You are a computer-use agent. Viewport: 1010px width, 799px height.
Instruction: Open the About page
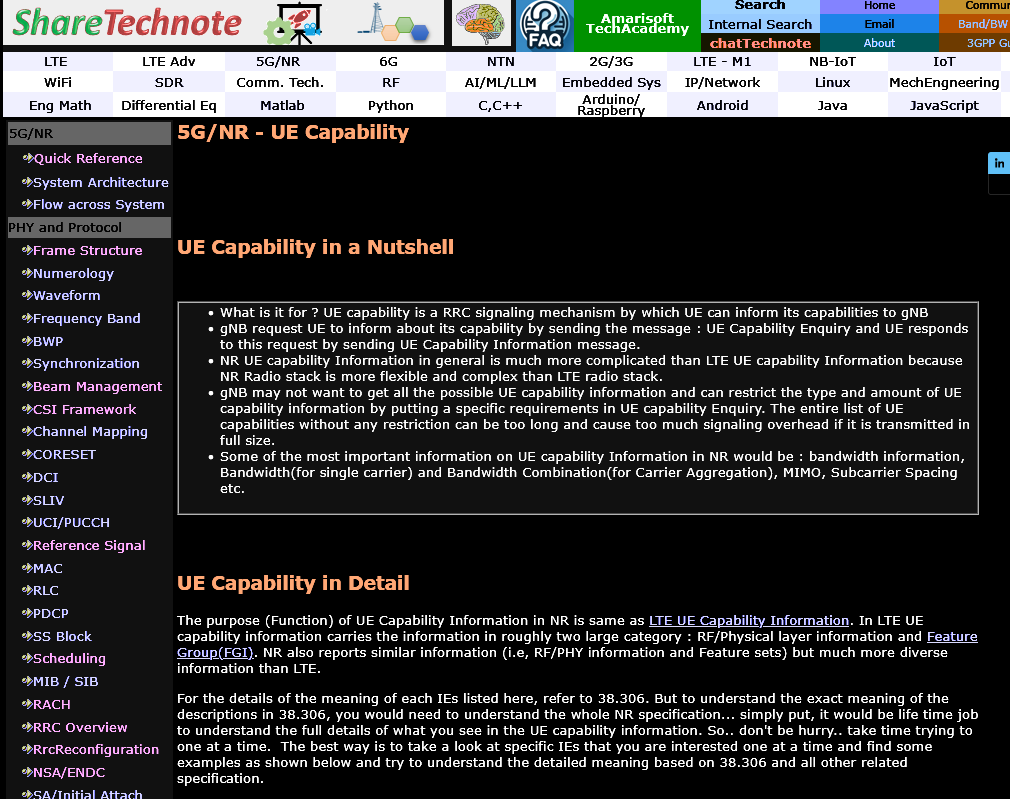[x=879, y=43]
